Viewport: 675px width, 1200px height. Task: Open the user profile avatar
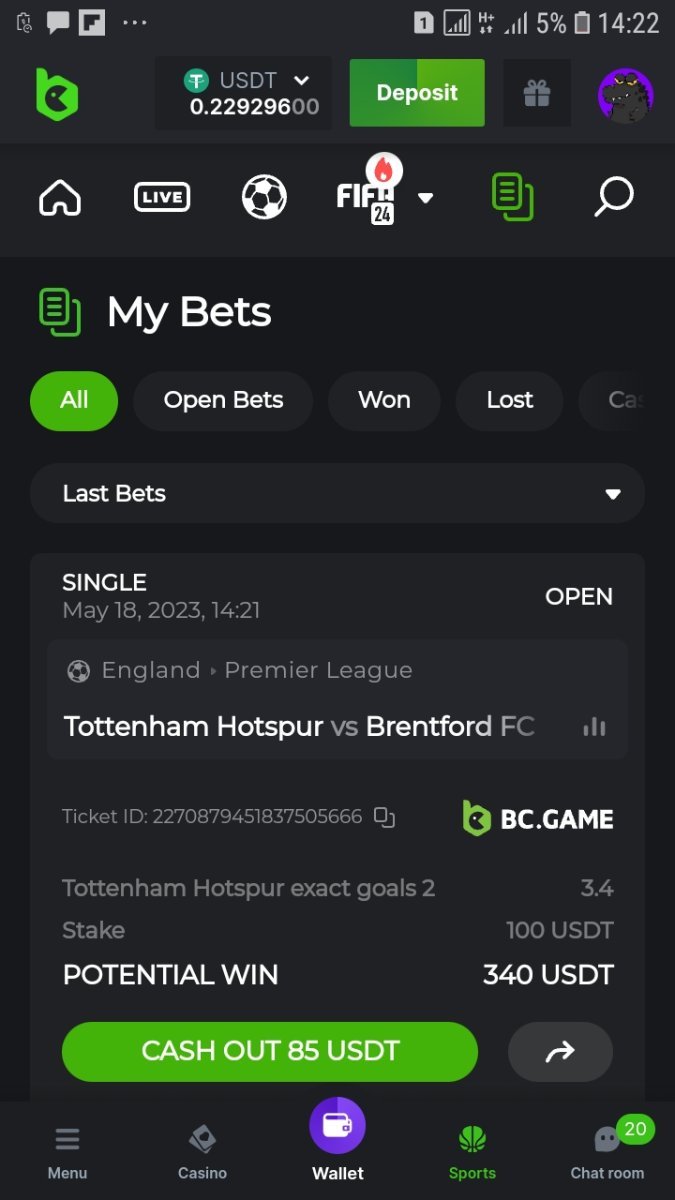tap(625, 95)
